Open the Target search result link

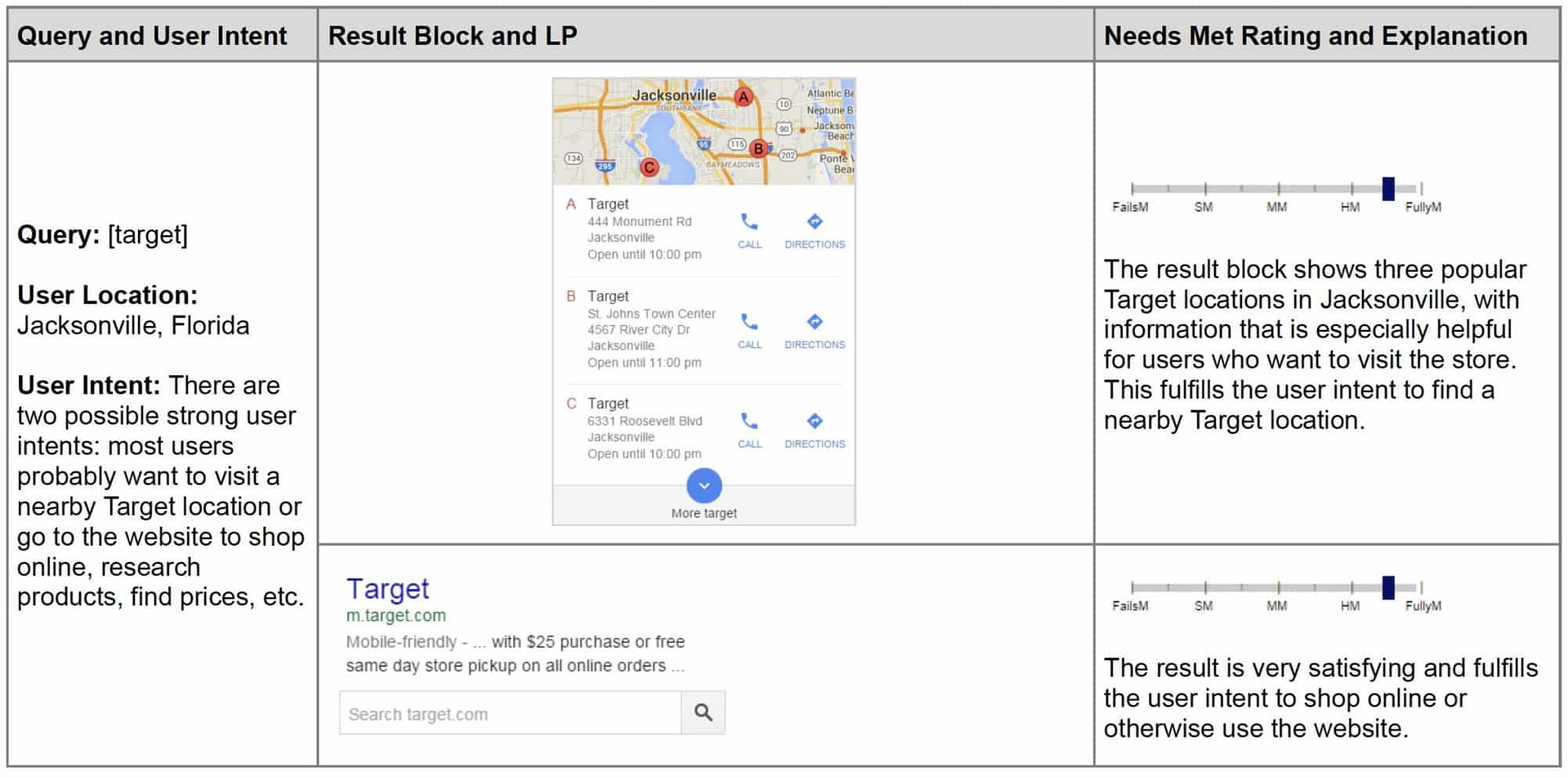pos(387,588)
